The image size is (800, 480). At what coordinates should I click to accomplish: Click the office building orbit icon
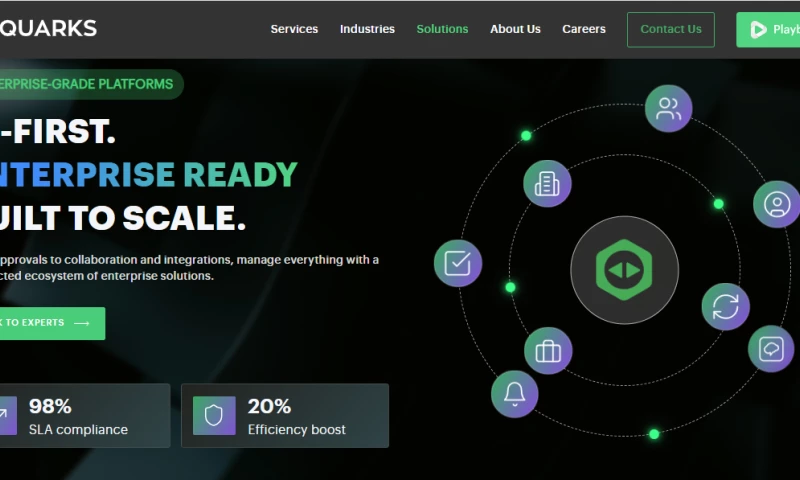pyautogui.click(x=547, y=184)
